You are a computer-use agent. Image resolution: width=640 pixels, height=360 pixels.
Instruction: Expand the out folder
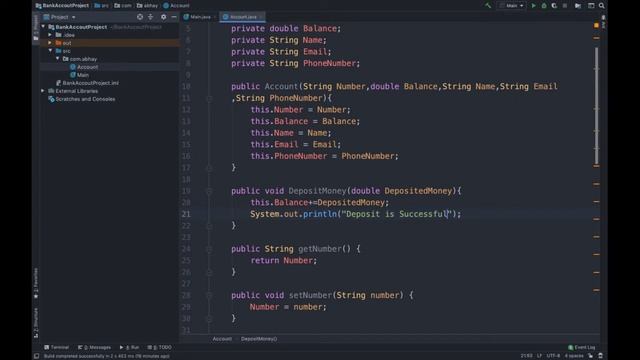(50, 43)
